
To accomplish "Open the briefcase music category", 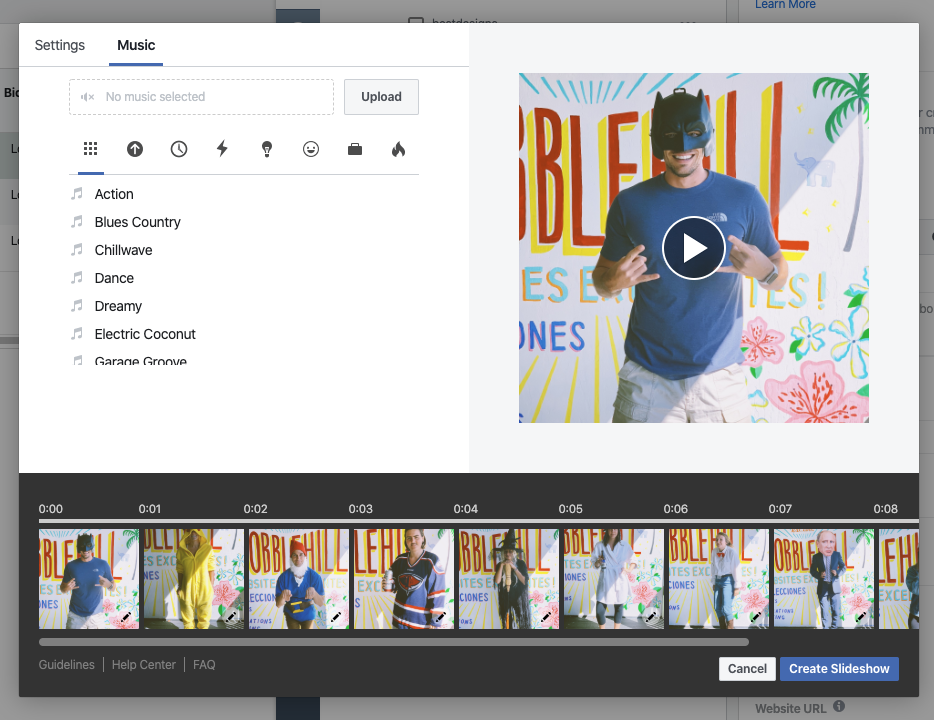I will click(x=355, y=149).
